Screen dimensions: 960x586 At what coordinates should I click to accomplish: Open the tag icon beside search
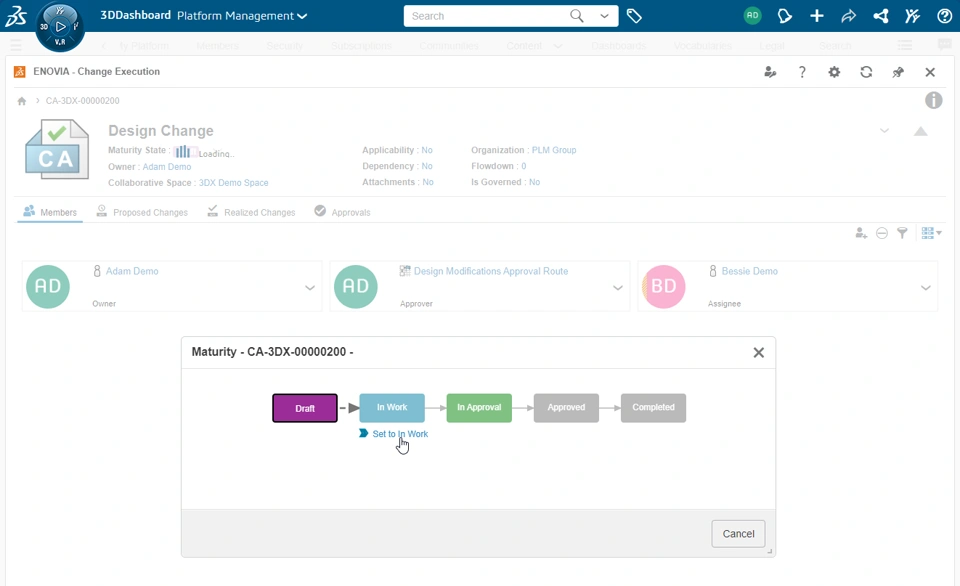point(634,16)
